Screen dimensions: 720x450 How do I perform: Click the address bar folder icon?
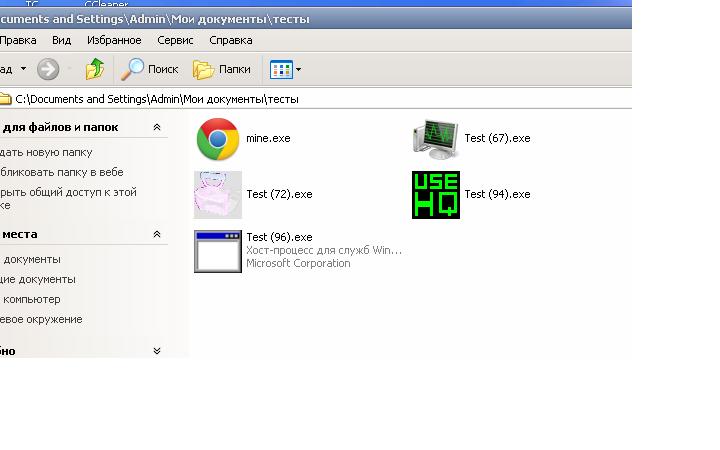click(5, 99)
